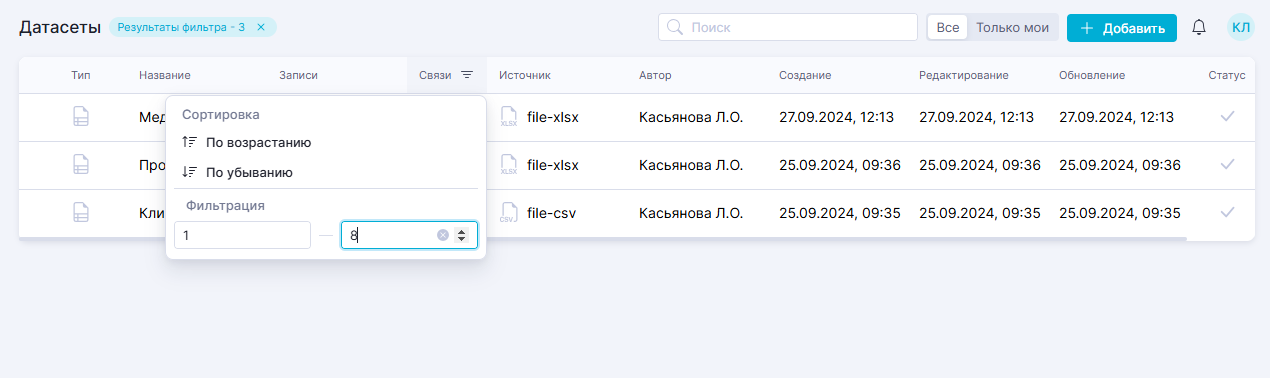This screenshot has height=378, width=1270.
Task: Remove the filter results chip with the x
Action: pos(261,27)
